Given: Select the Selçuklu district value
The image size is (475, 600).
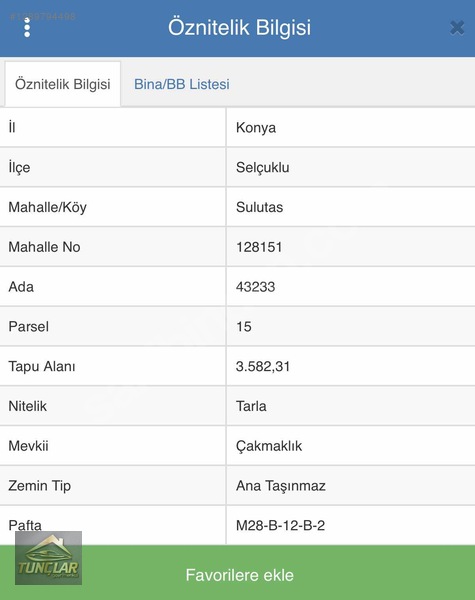Looking at the screenshot, I should 263,168.
